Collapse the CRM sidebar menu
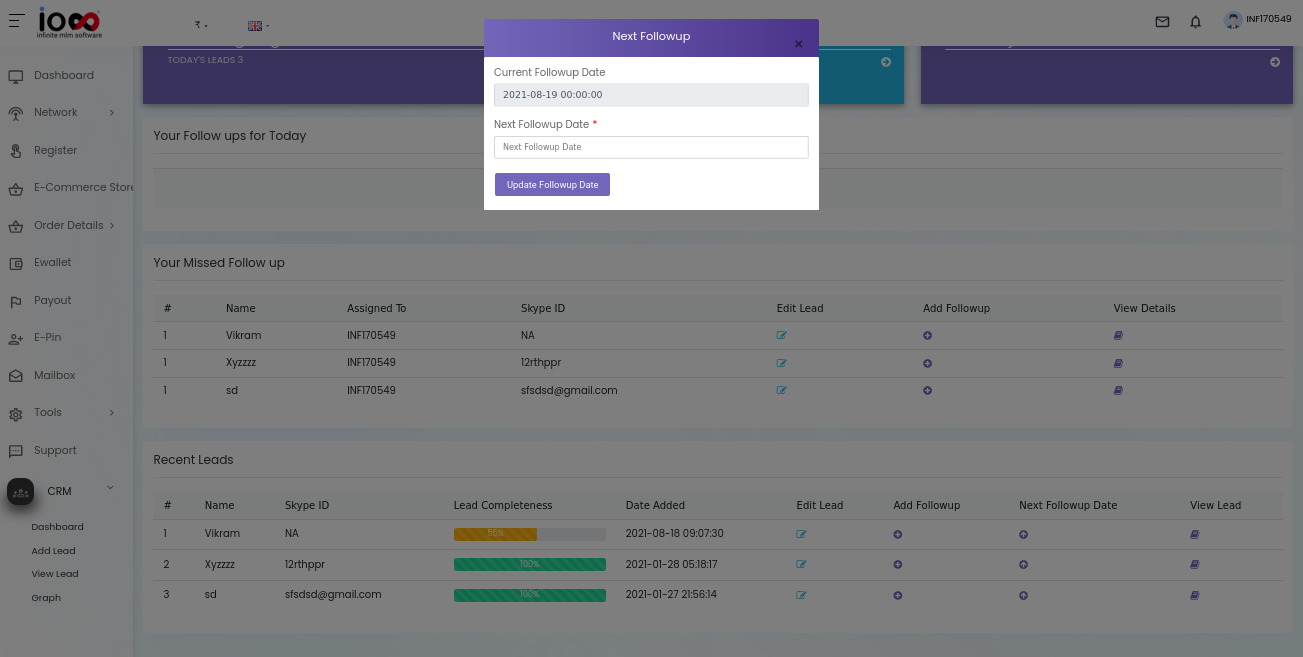The image size is (1303, 657). point(62,491)
